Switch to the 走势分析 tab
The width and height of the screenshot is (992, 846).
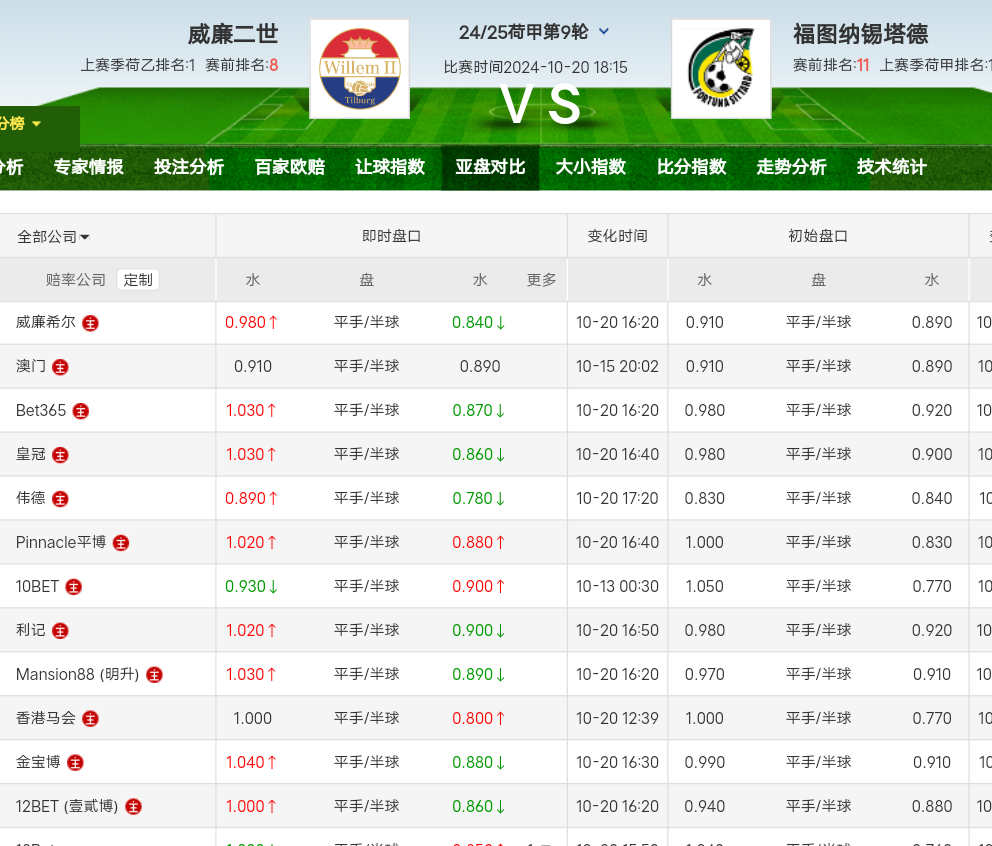(x=791, y=167)
